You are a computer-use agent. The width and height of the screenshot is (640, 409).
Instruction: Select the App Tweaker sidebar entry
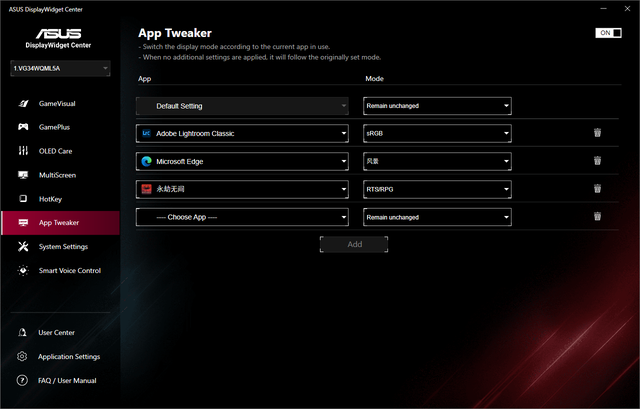60,223
